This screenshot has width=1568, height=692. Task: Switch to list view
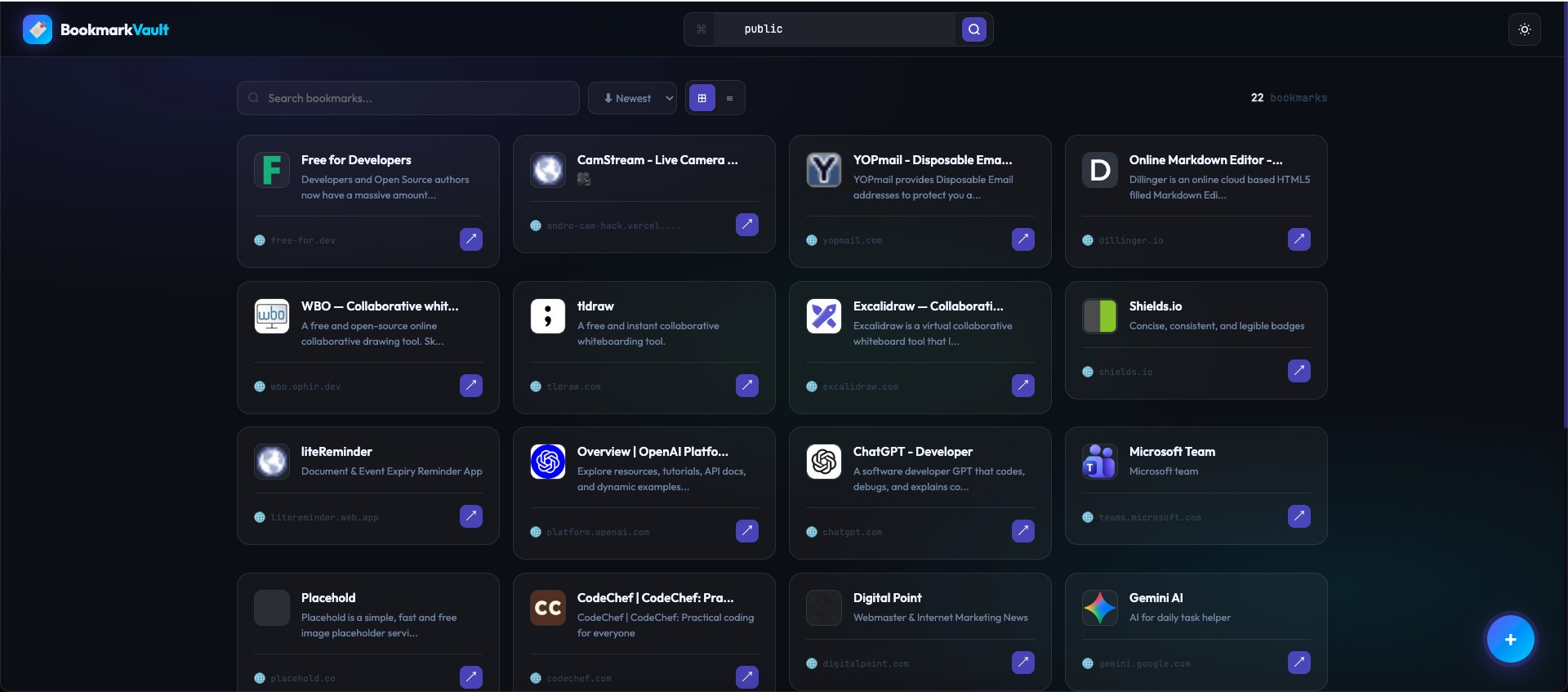pos(729,98)
